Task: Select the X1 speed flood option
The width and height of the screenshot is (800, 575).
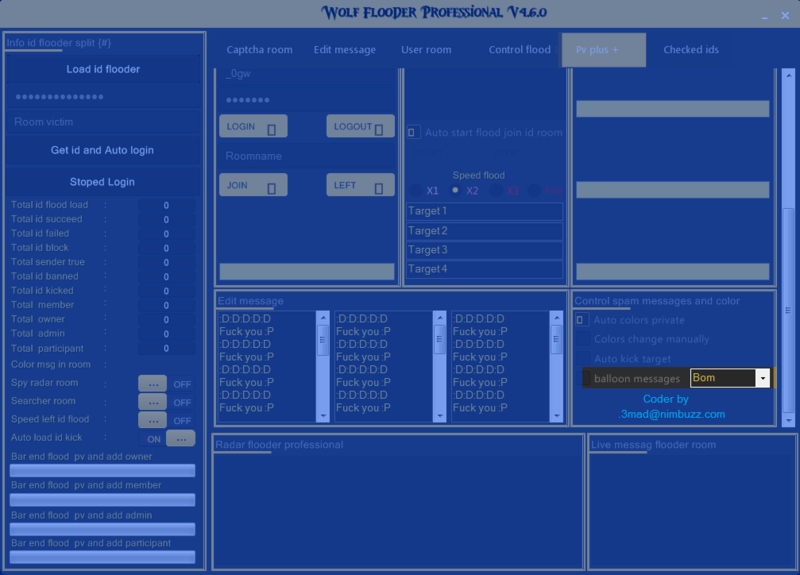Action: coord(416,191)
